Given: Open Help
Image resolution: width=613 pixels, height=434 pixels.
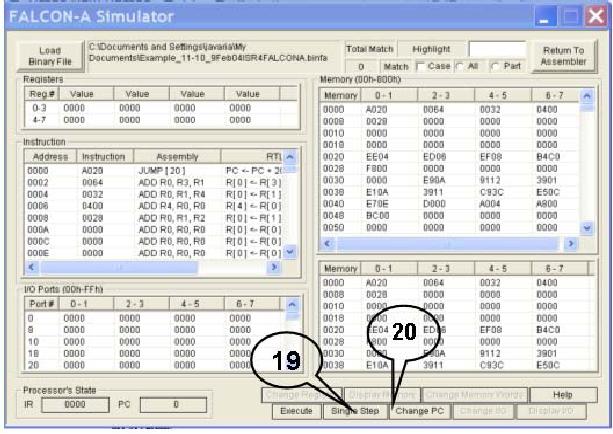Looking at the screenshot, I should coord(563,395).
